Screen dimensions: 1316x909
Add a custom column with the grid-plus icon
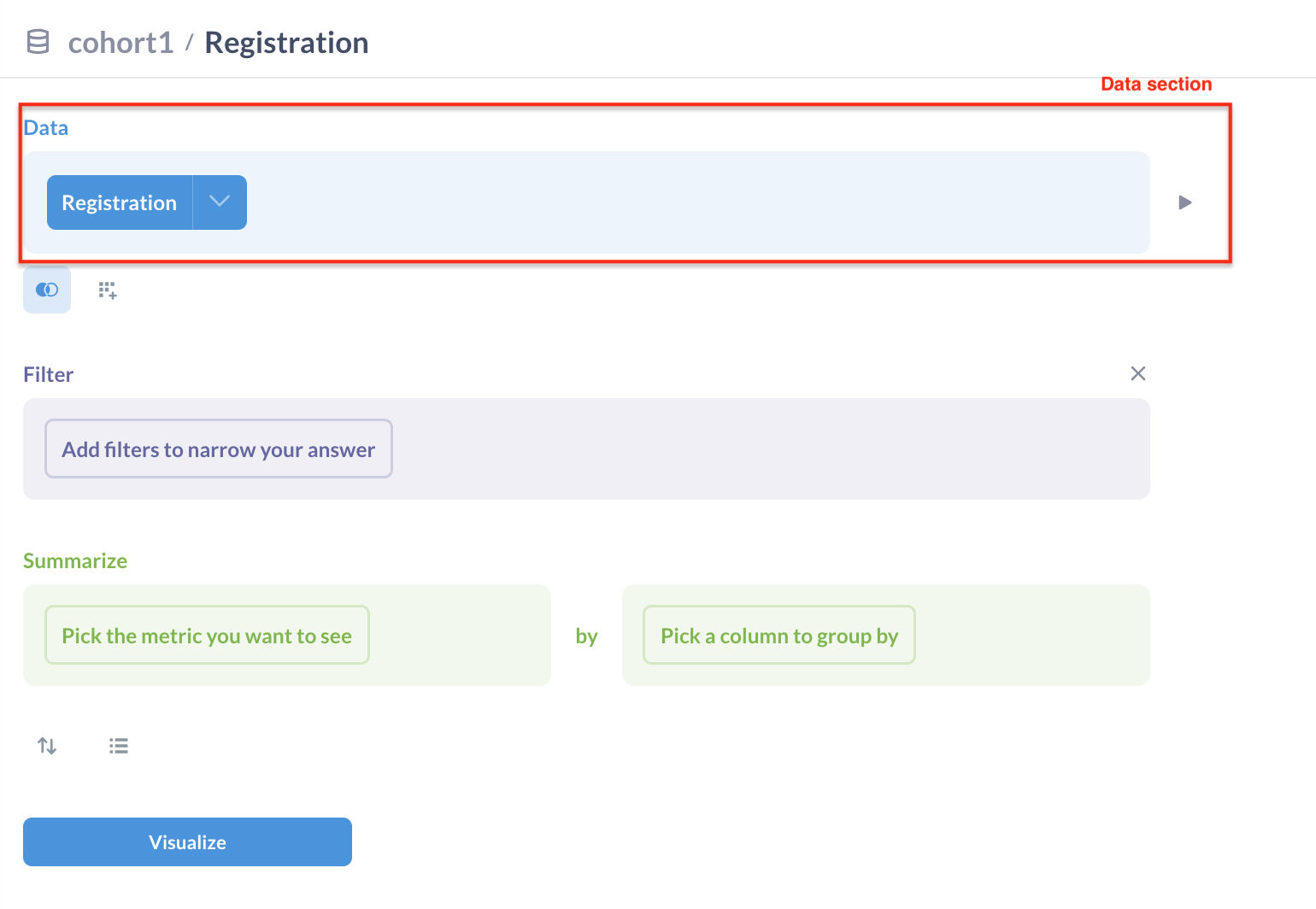[108, 290]
